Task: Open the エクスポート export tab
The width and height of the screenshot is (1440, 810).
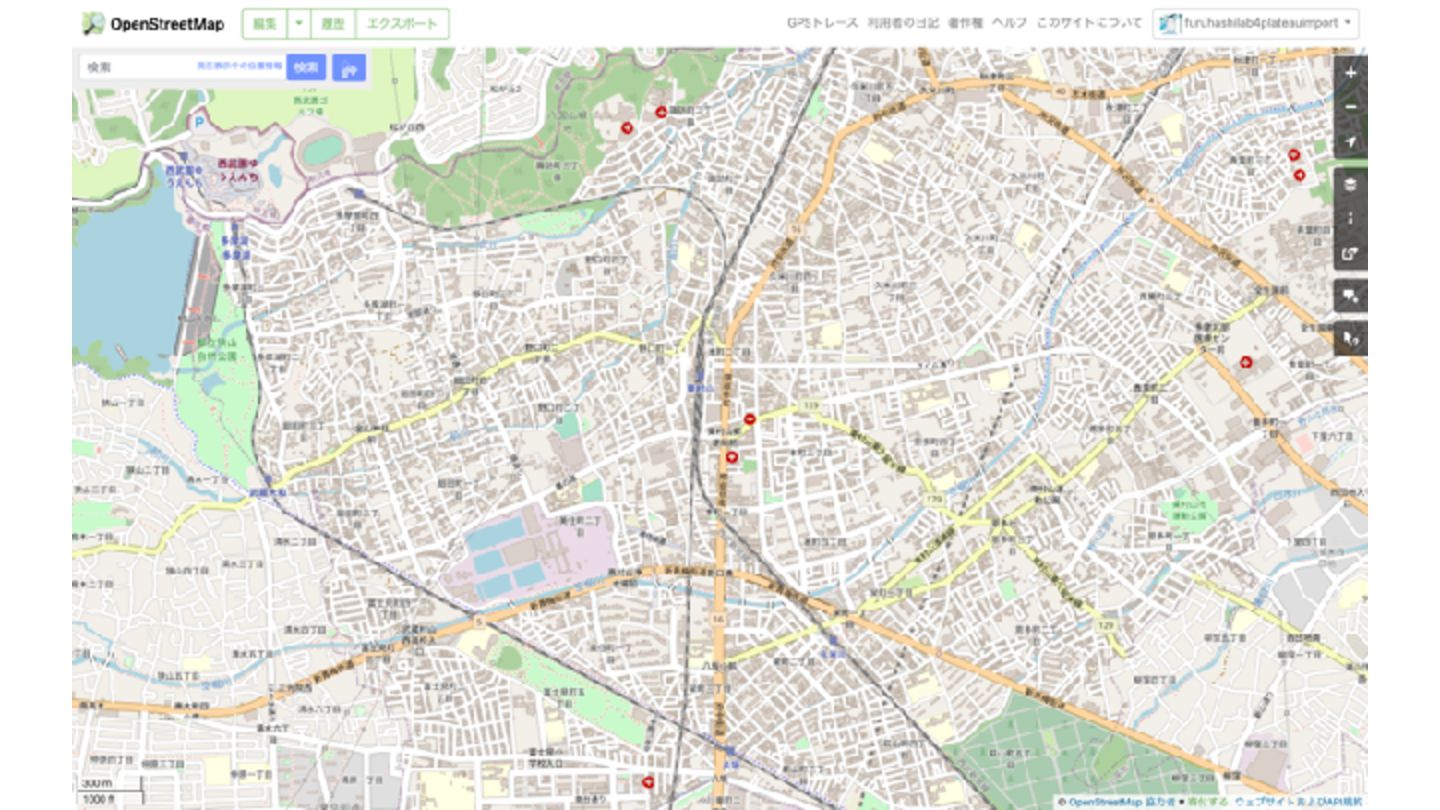Action: tap(402, 24)
